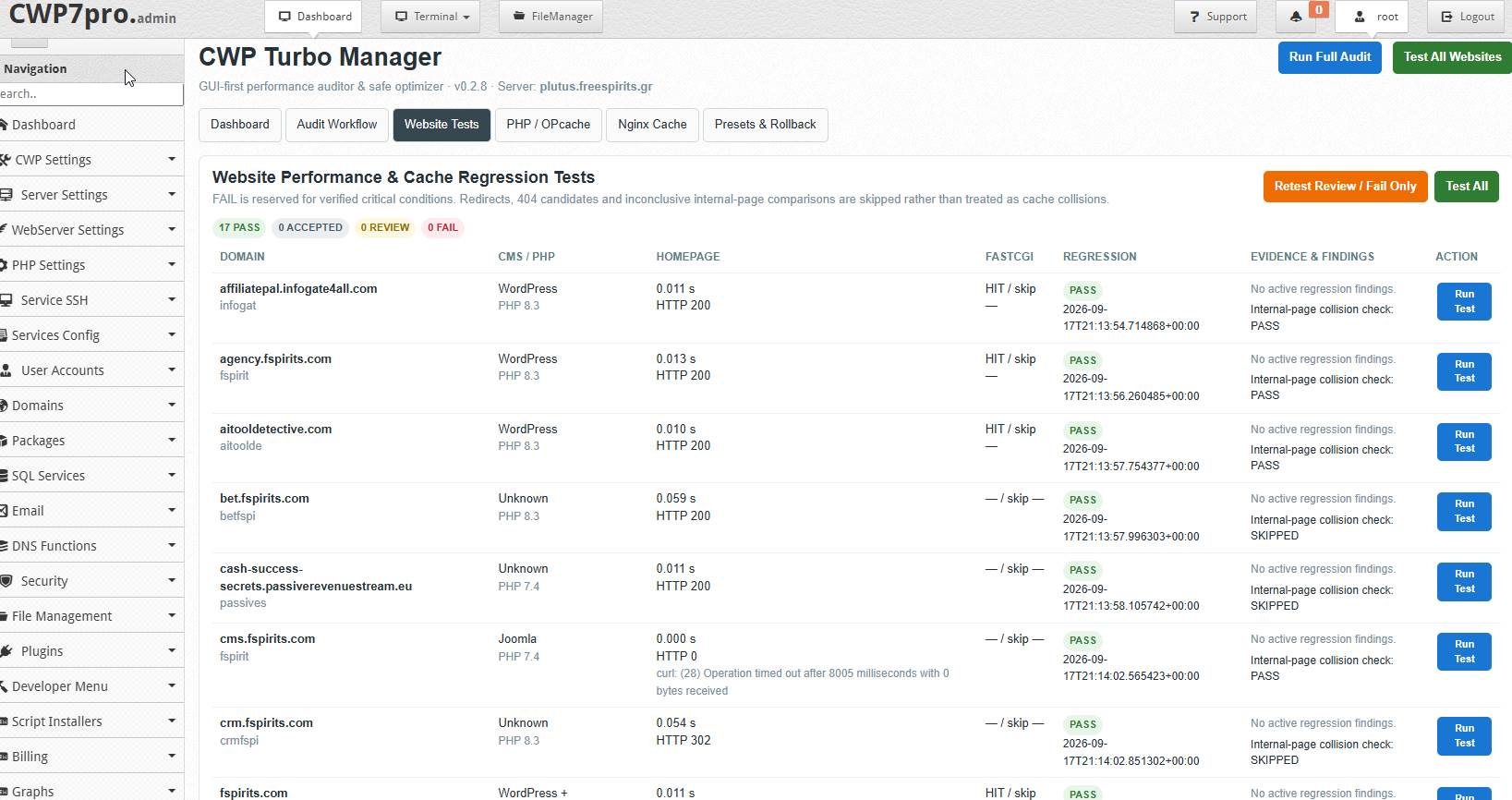Click the User Accounts sidebar icon
Viewport: 1512px width, 800px height.
click(7, 370)
